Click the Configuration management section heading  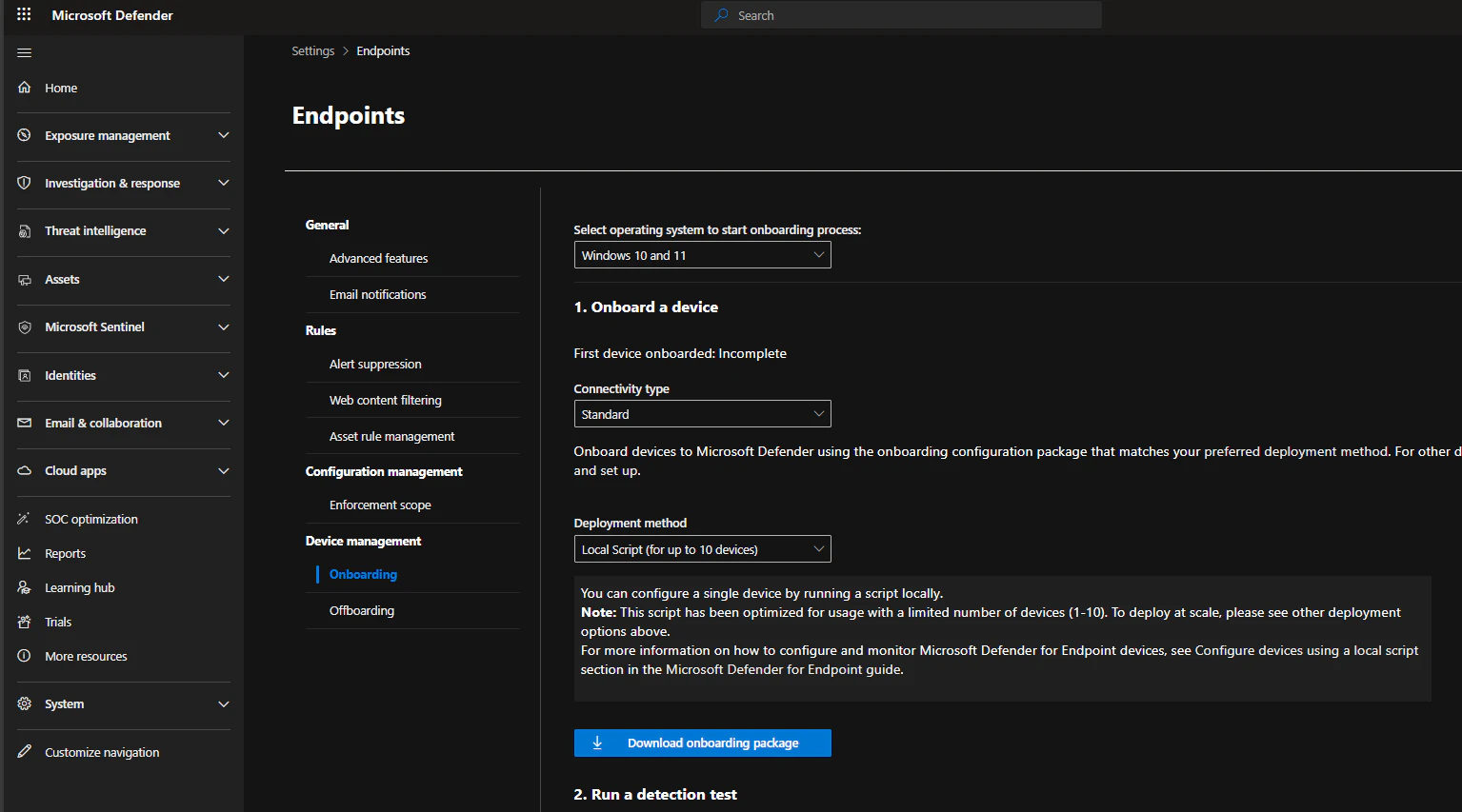(x=384, y=471)
